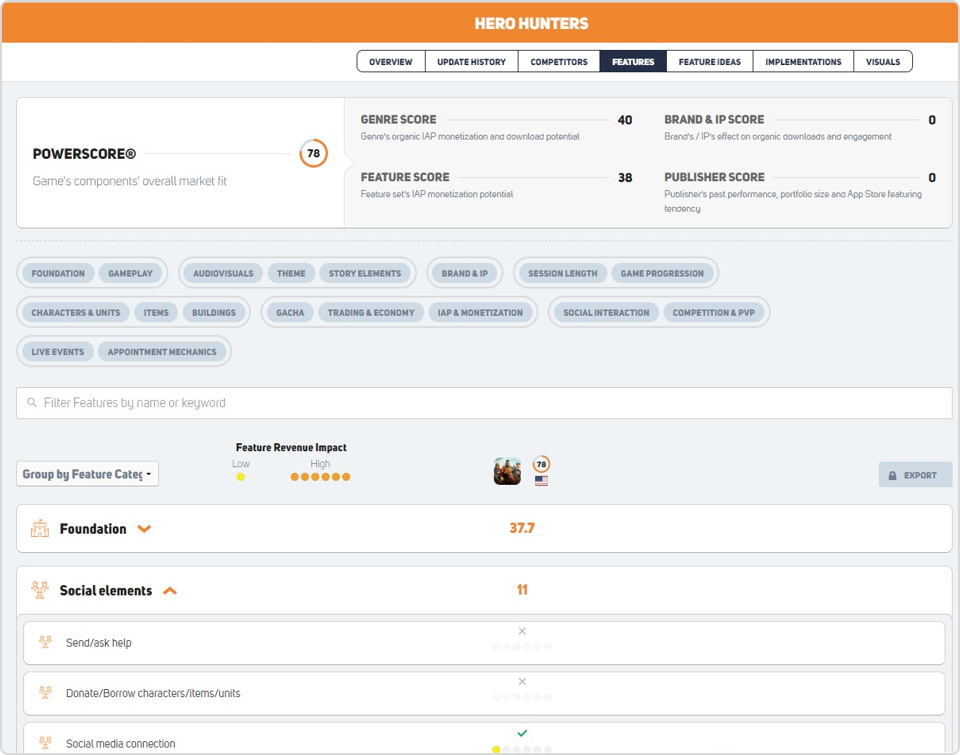Click the X mark on Send/ask help

coord(522,631)
